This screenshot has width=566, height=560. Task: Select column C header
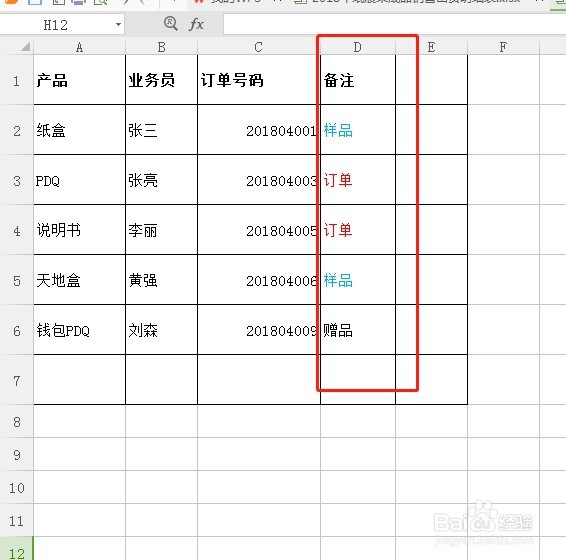pyautogui.click(x=258, y=47)
